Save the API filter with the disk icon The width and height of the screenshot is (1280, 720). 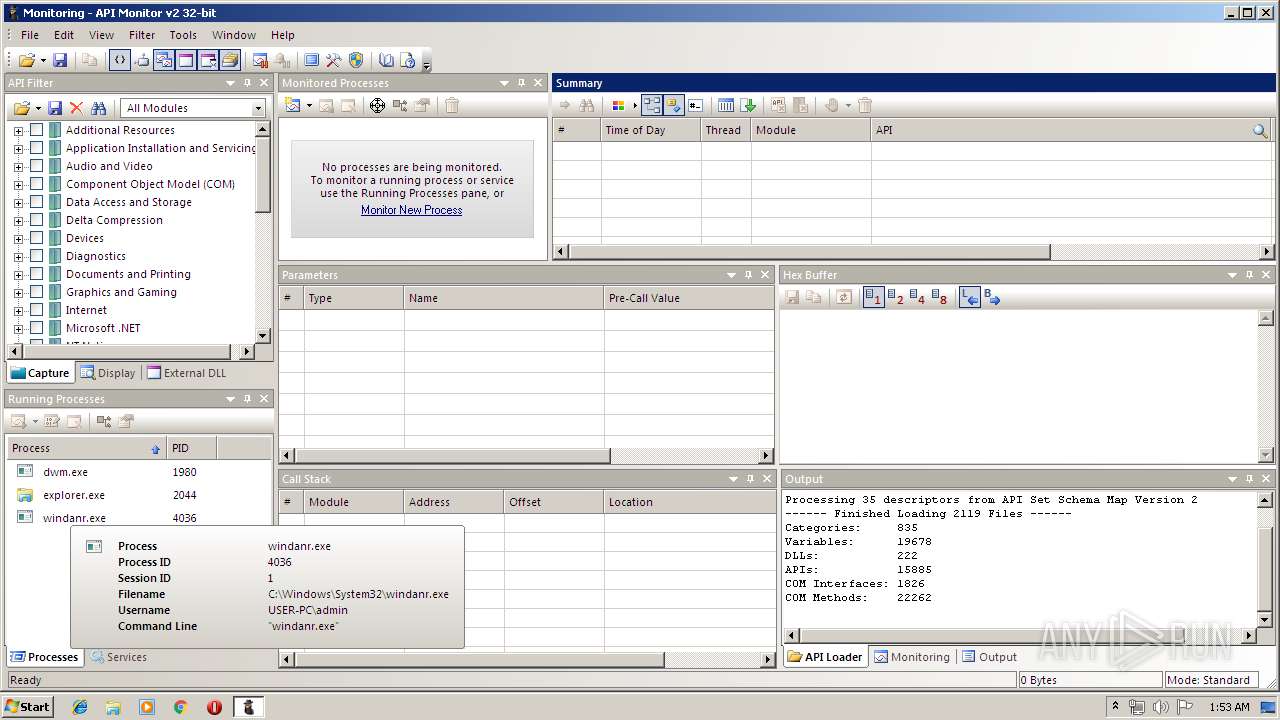[x=55, y=108]
